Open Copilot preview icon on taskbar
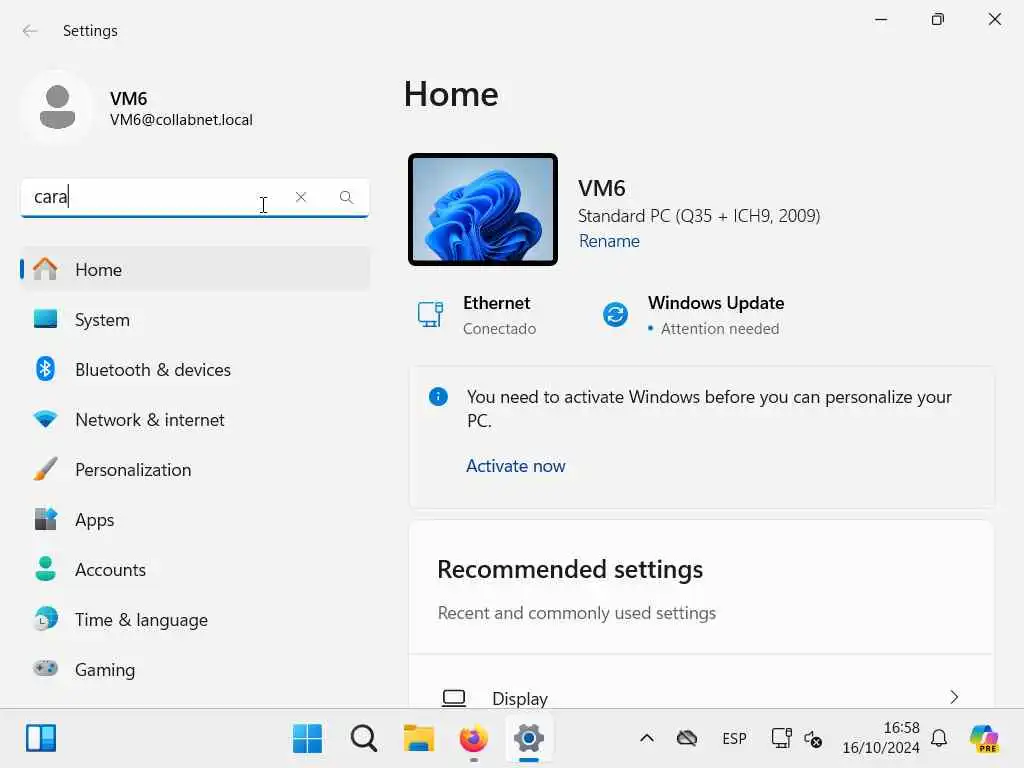This screenshot has width=1024, height=768. pos(985,738)
